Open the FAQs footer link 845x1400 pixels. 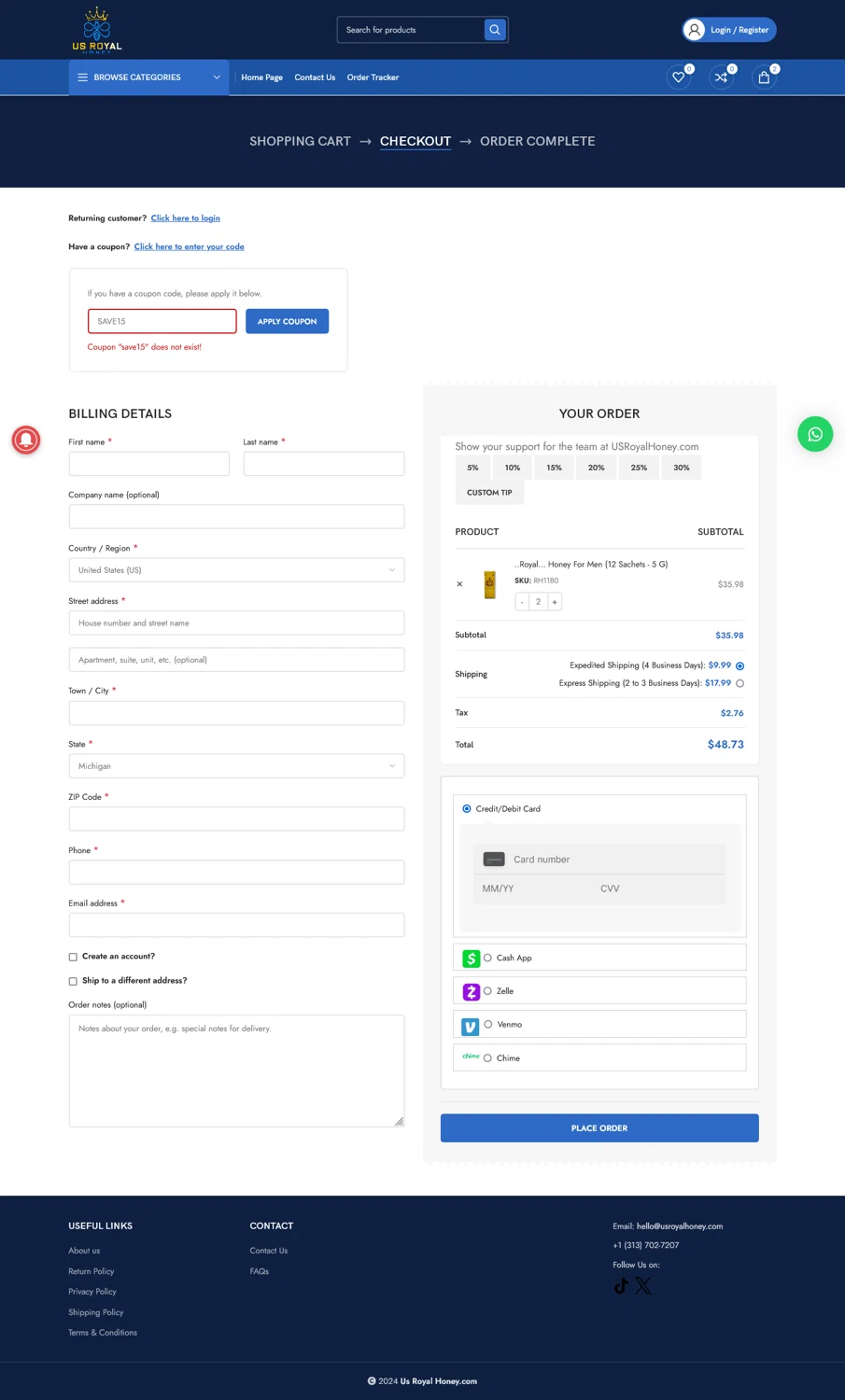click(260, 1271)
